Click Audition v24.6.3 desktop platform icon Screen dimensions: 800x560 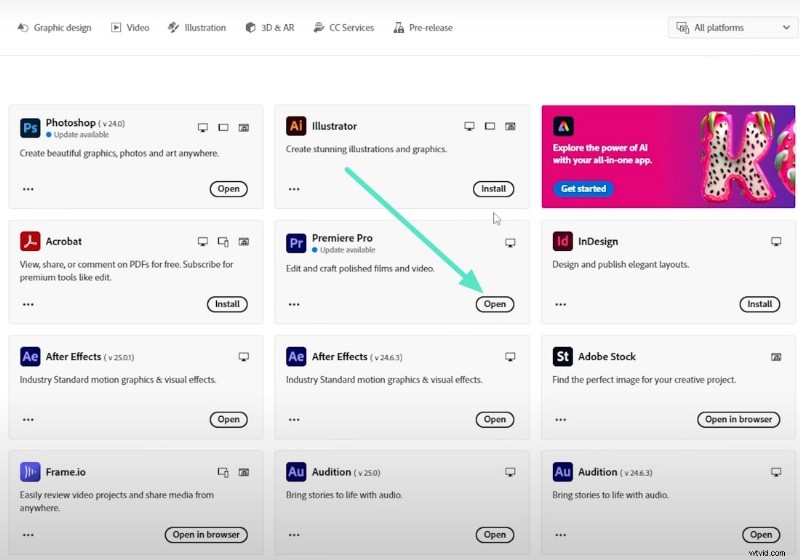tap(776, 472)
